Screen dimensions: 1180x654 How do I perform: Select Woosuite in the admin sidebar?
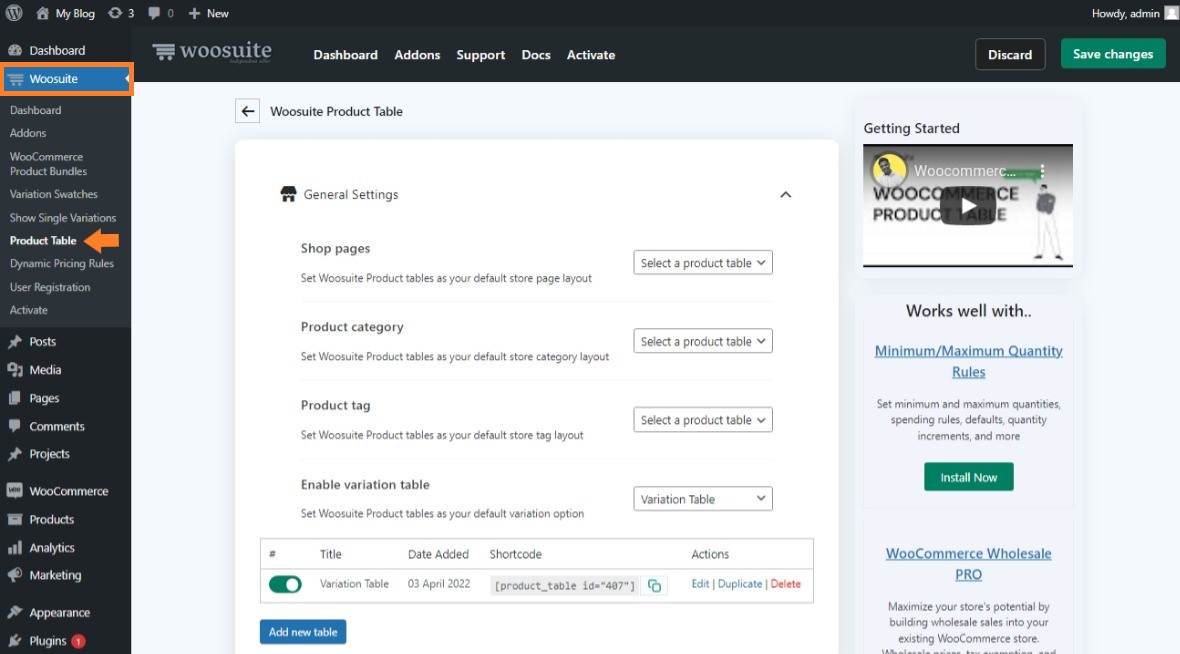coord(66,79)
